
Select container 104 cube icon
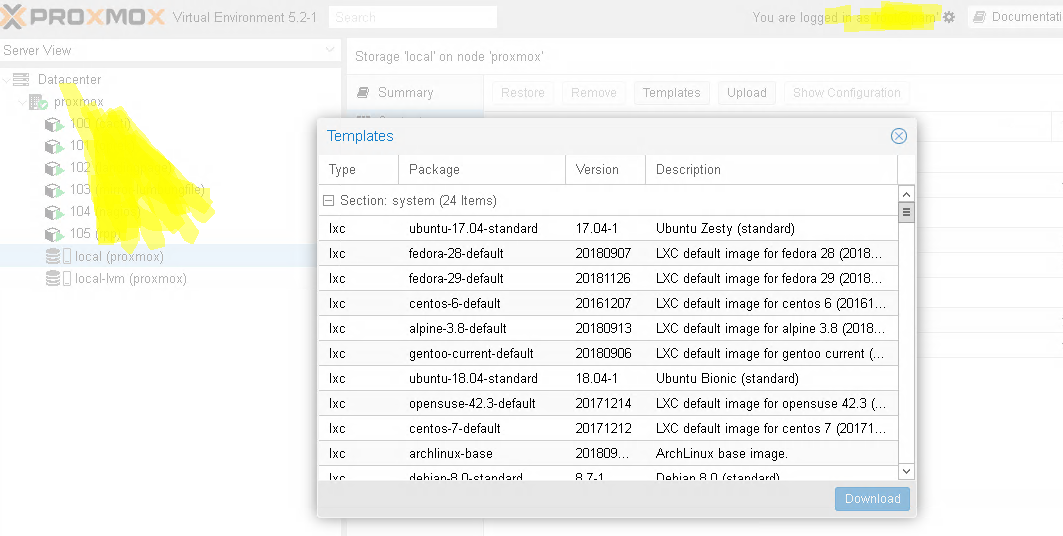tap(54, 212)
